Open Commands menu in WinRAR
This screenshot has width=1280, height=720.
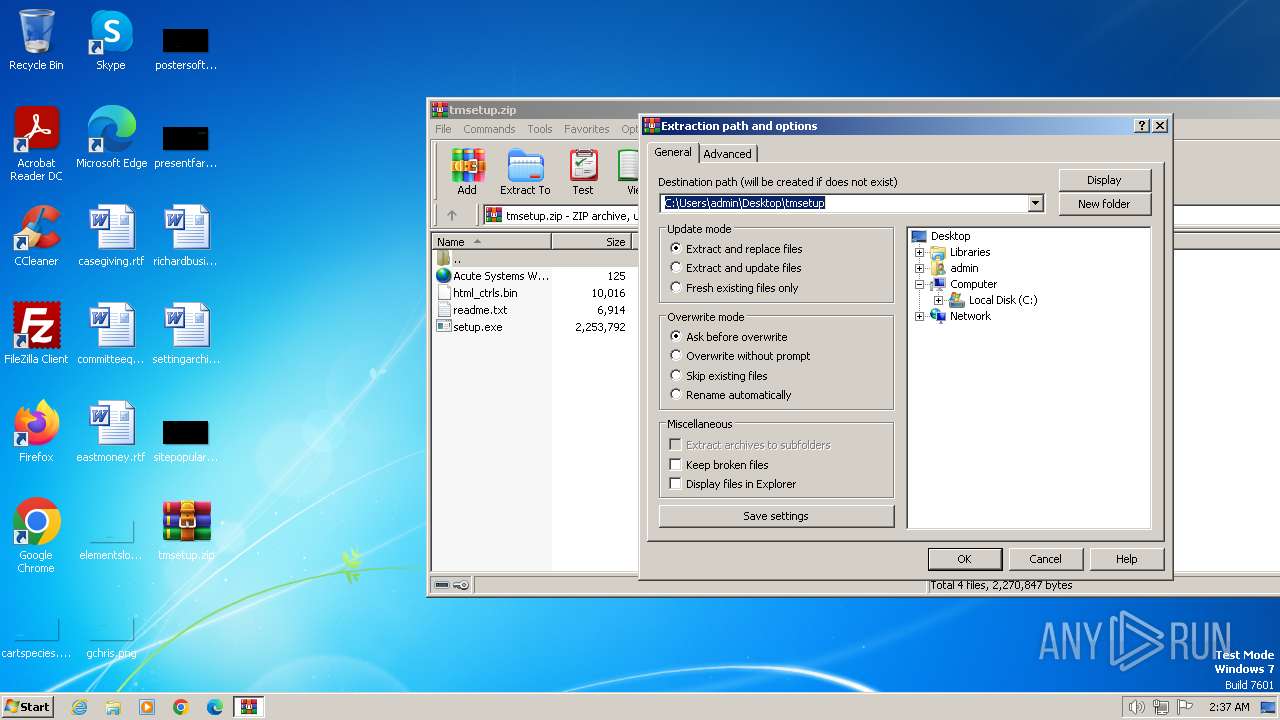(489, 129)
